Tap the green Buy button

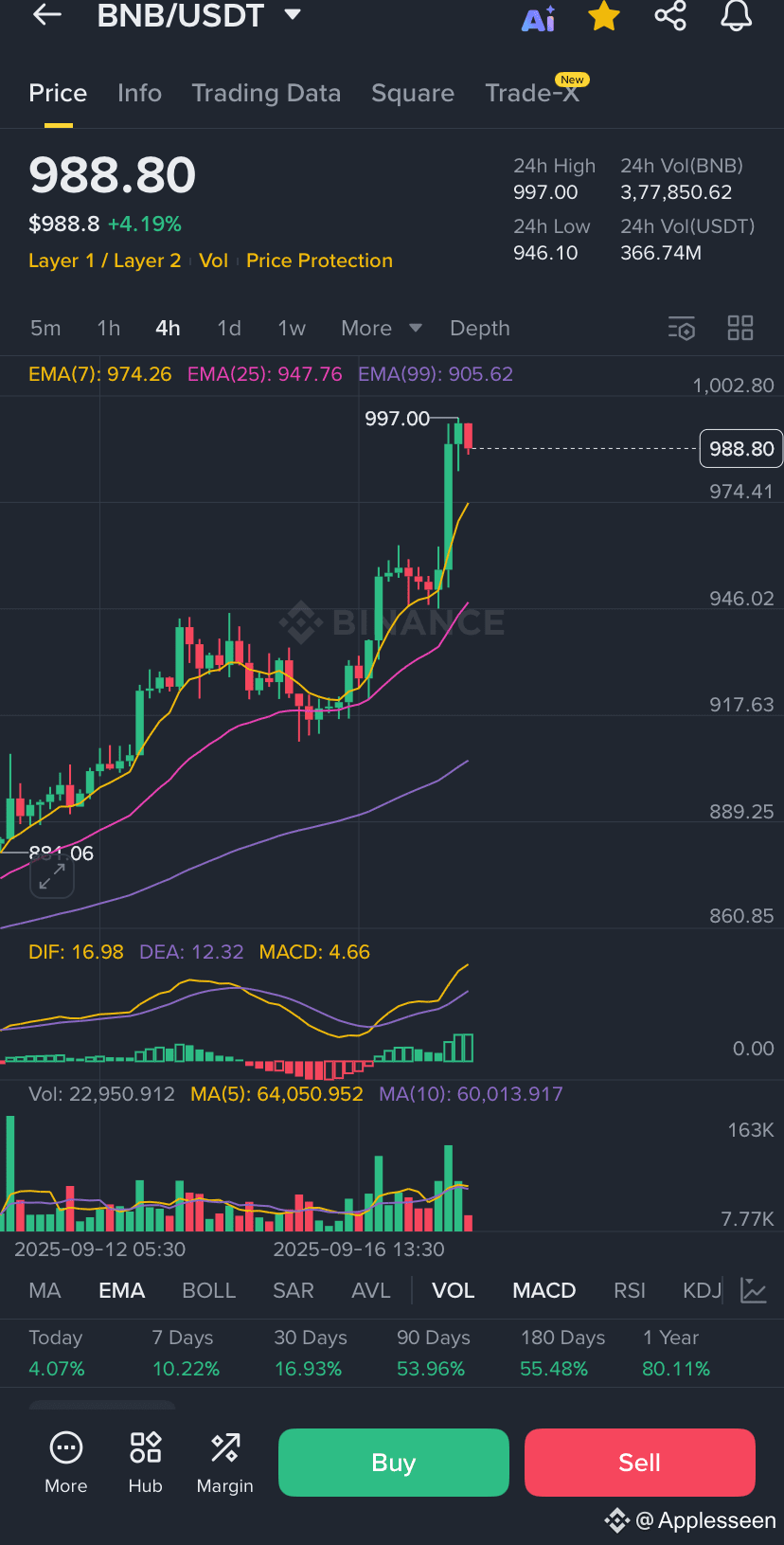[394, 1463]
